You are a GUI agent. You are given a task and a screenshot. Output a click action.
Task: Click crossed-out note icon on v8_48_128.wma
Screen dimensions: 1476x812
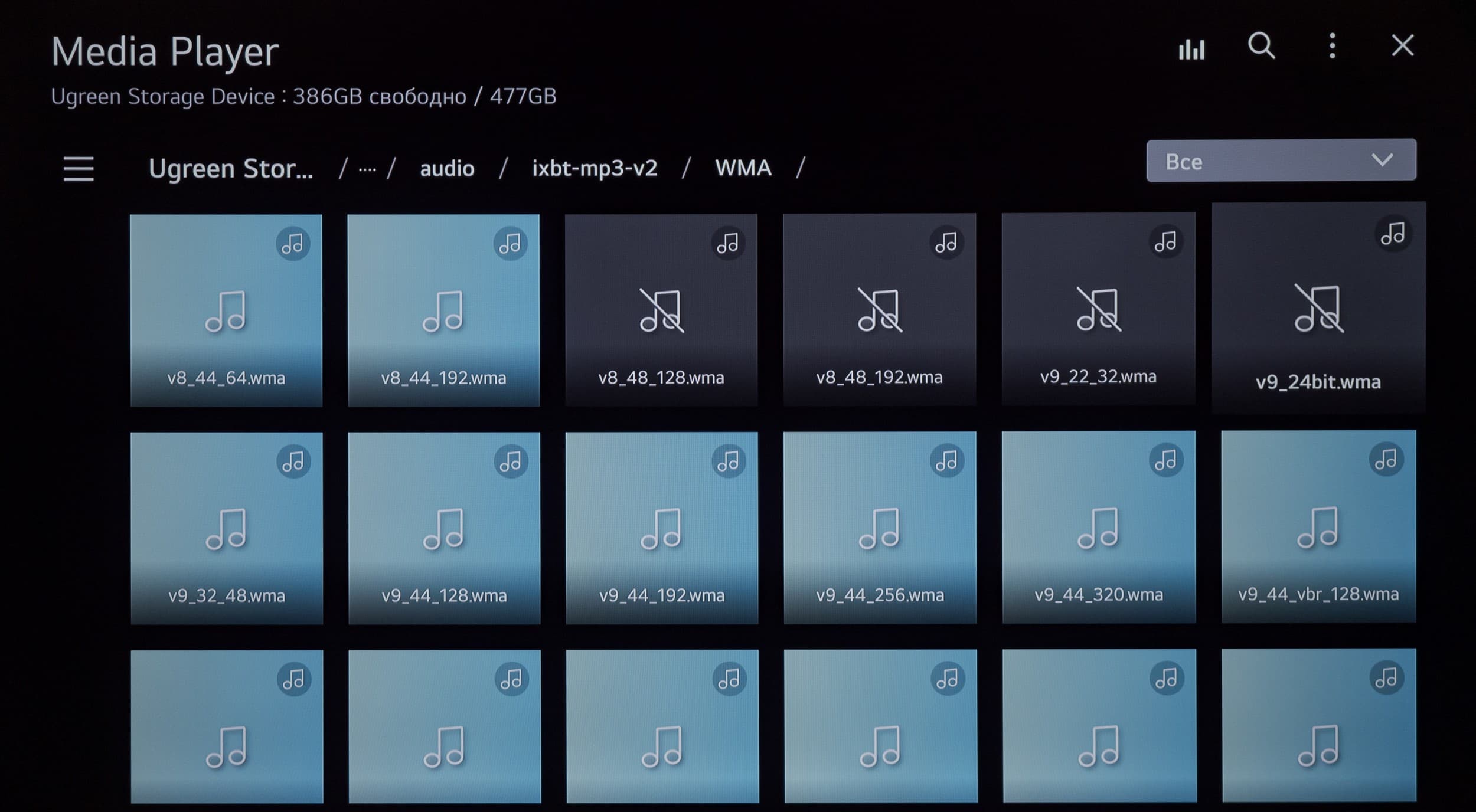661,310
